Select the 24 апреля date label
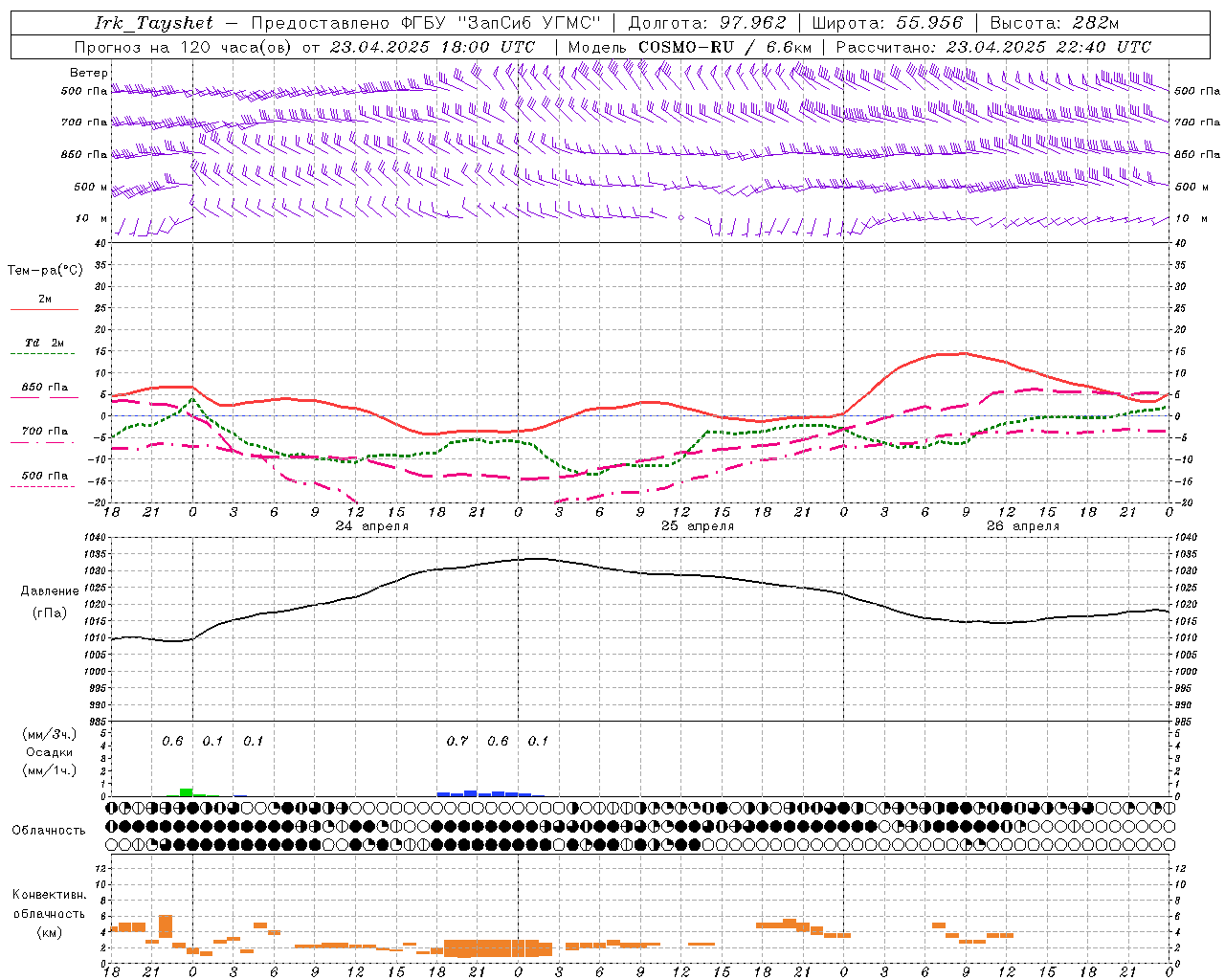Screen dimensions: 1225x980 click(x=371, y=526)
